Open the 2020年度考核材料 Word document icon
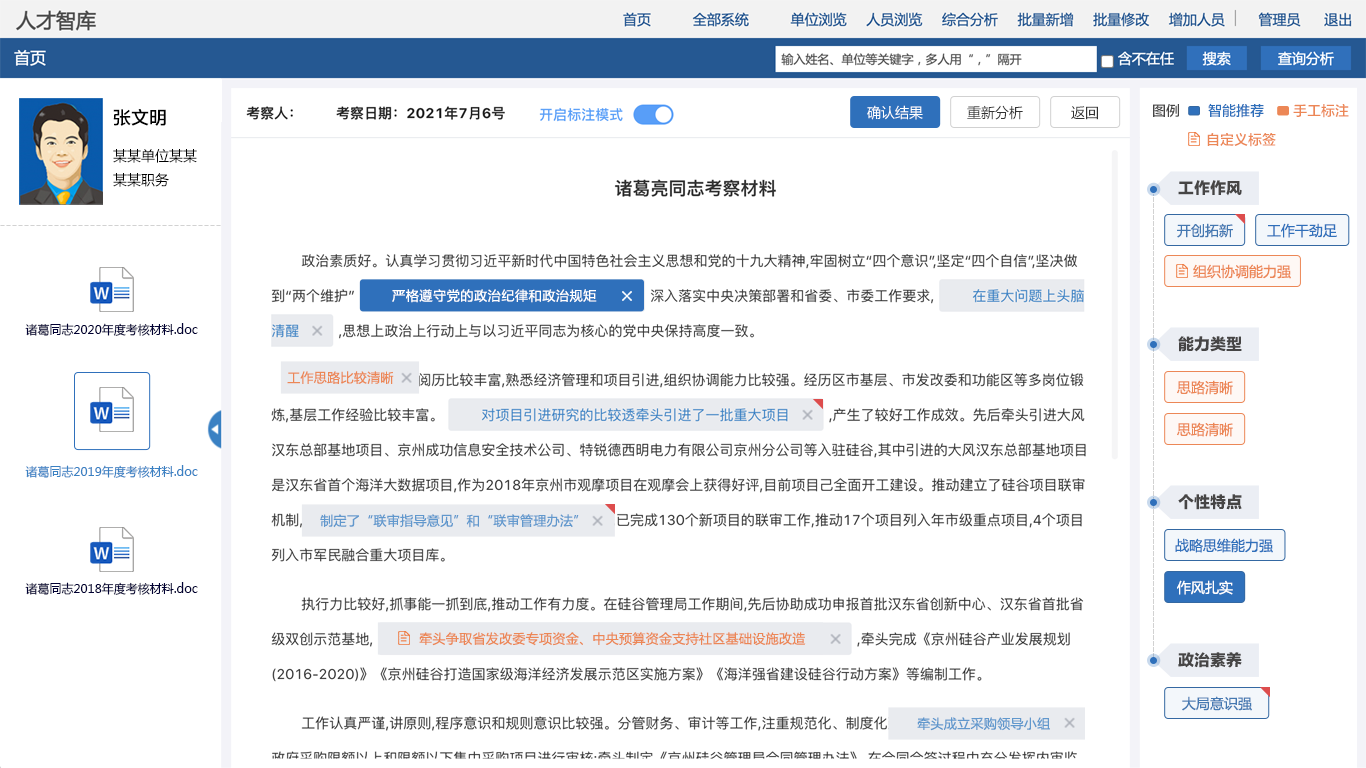Viewport: 1366px width, 768px height. pyautogui.click(x=112, y=290)
